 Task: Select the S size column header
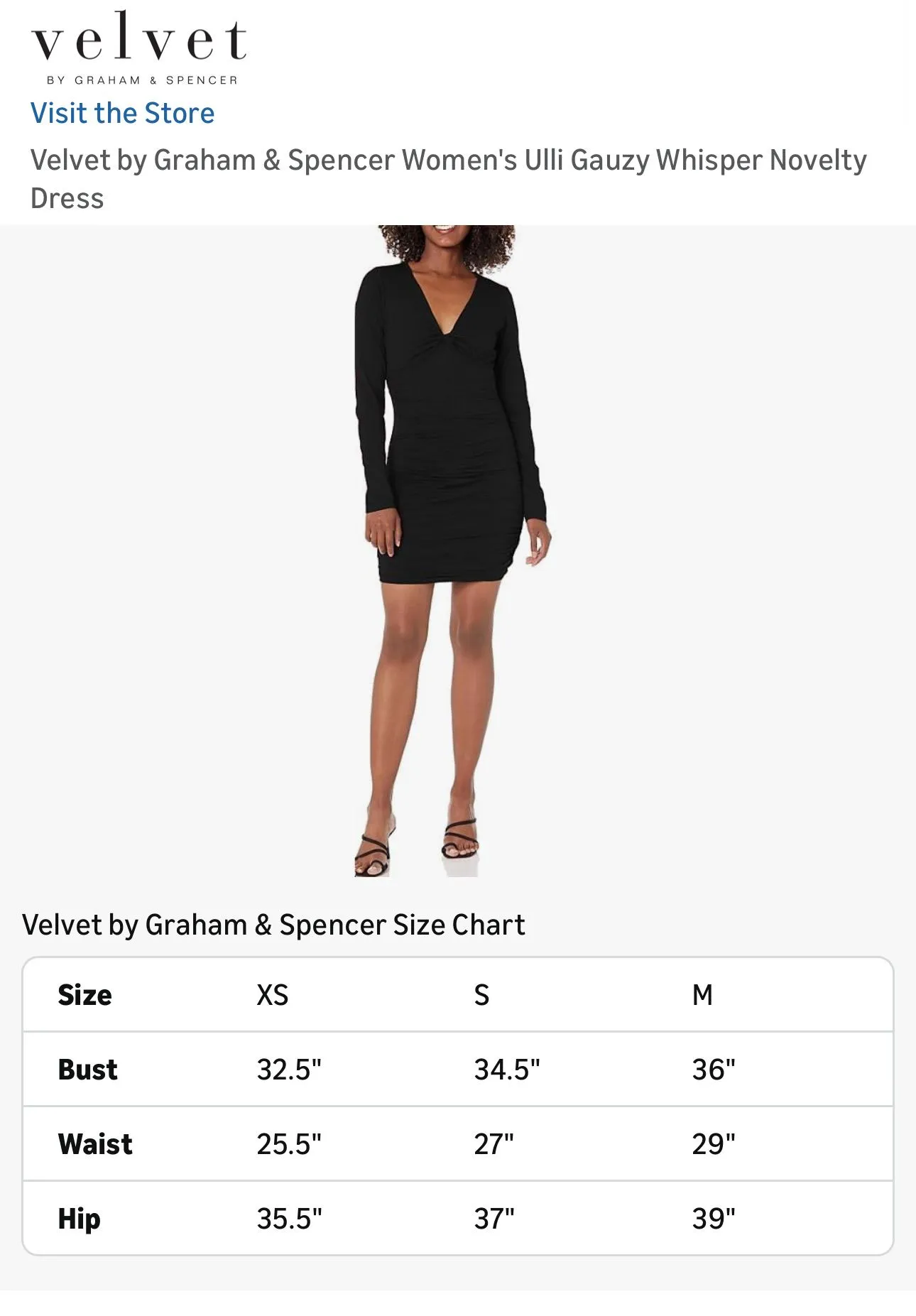coord(481,995)
